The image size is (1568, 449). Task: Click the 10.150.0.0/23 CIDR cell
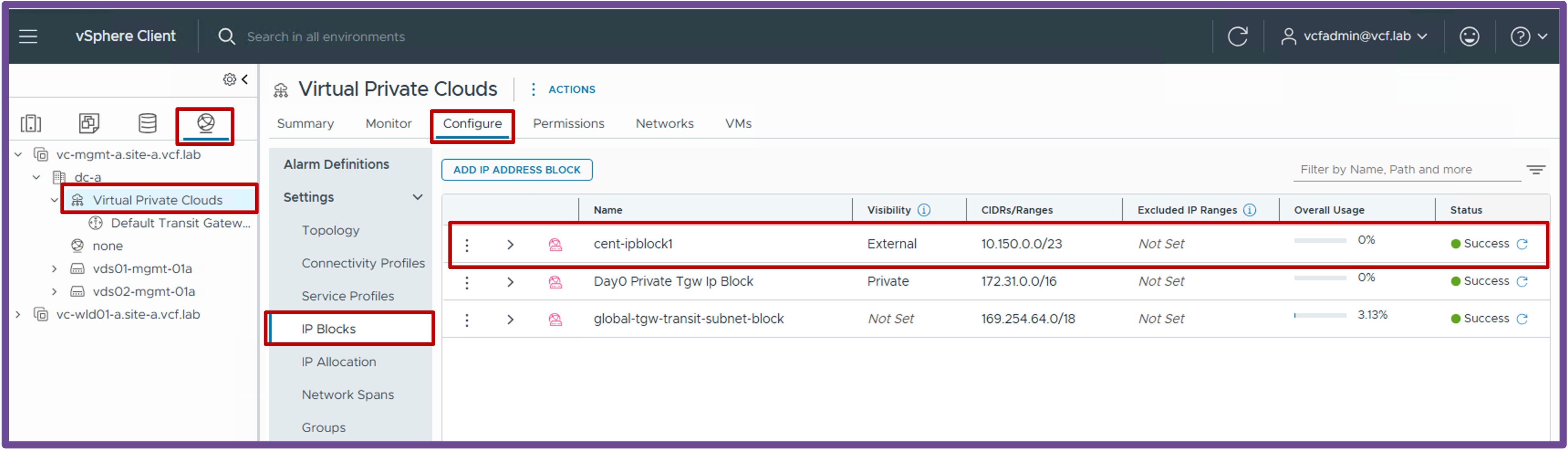1022,244
